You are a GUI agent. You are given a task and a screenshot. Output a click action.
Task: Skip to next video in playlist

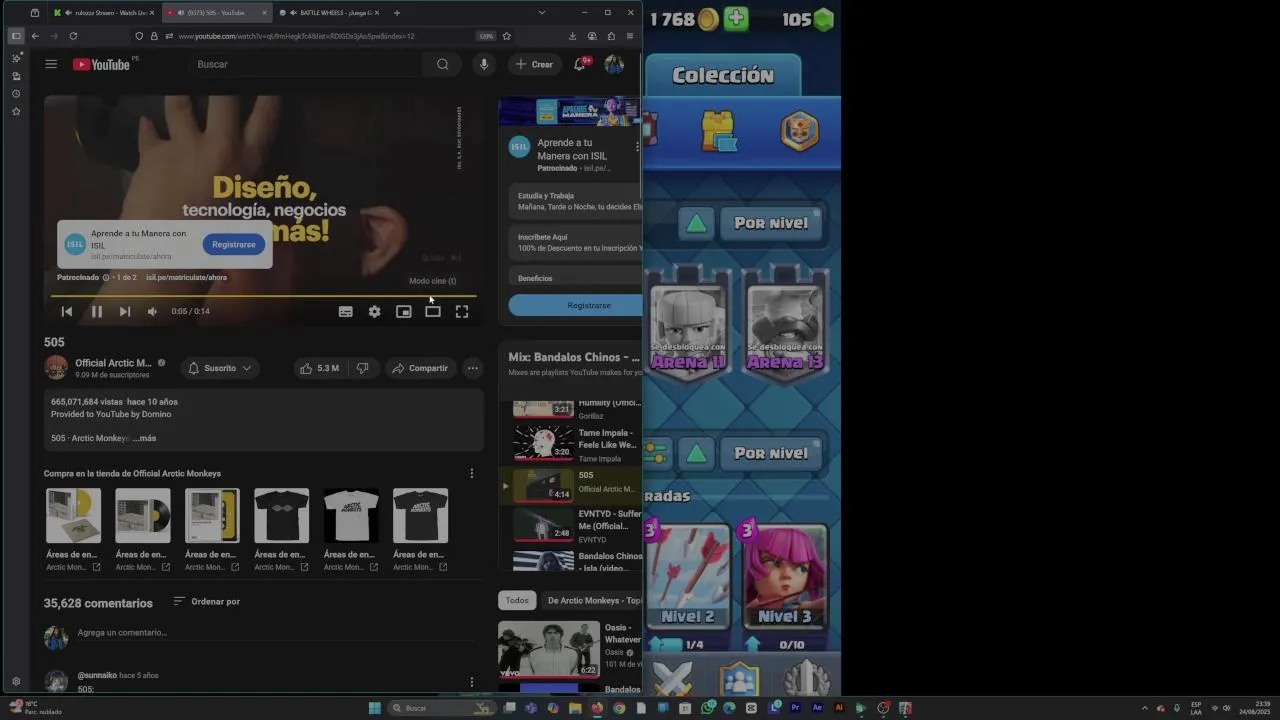(x=125, y=312)
